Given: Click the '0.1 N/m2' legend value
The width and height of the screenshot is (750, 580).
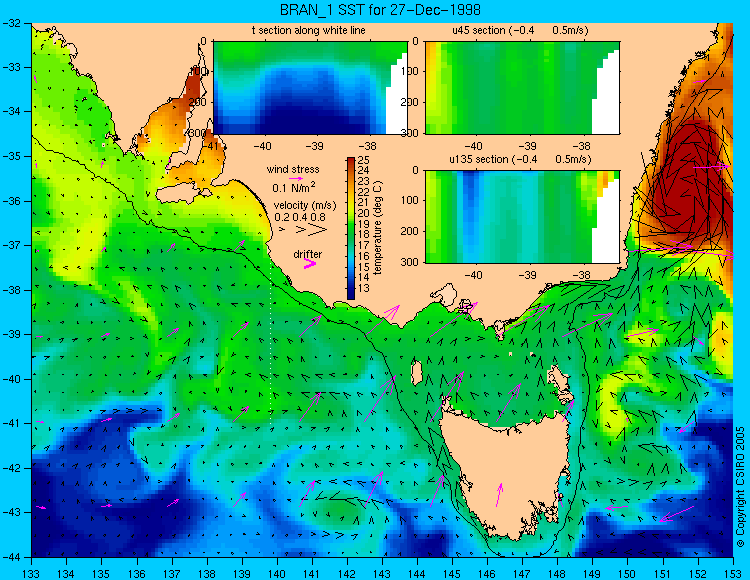Looking at the screenshot, I should [294, 187].
